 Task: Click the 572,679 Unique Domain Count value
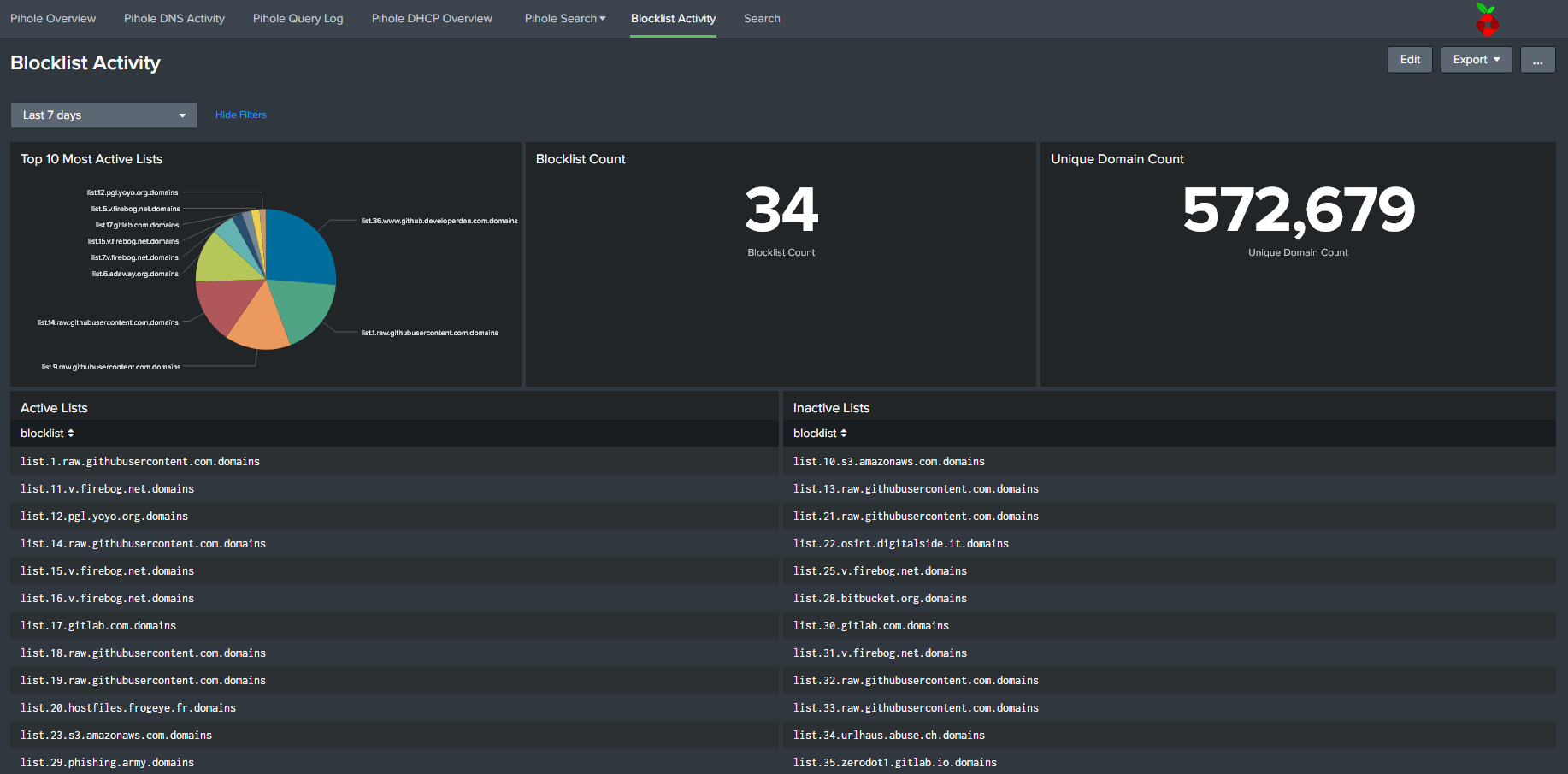pos(1299,210)
